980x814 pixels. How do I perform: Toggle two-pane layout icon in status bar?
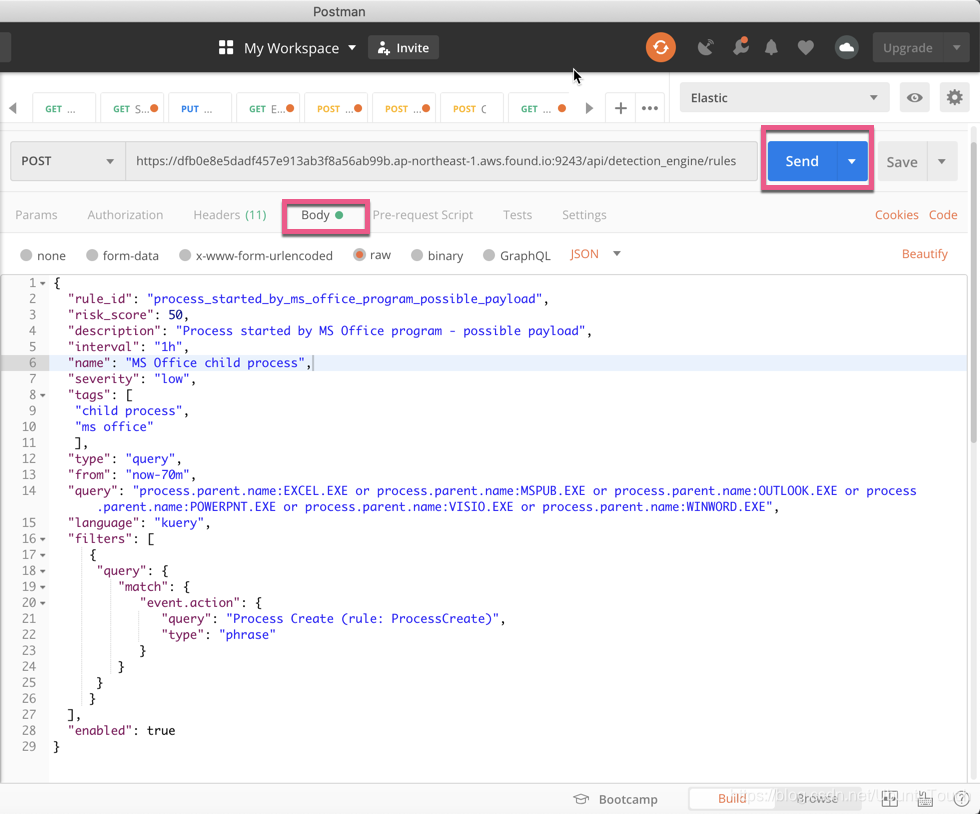(x=889, y=798)
